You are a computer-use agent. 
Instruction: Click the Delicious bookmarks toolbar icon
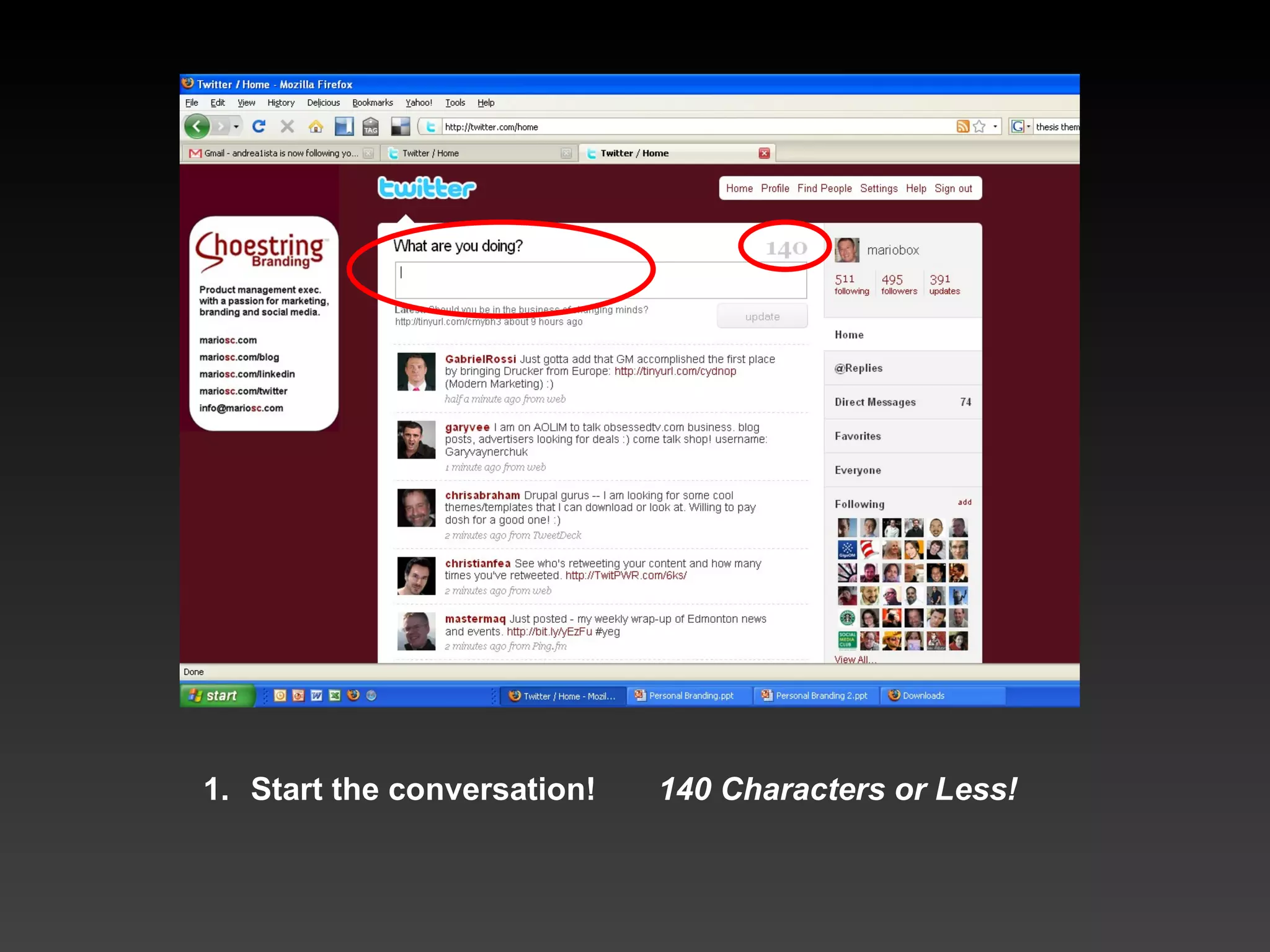coord(344,126)
